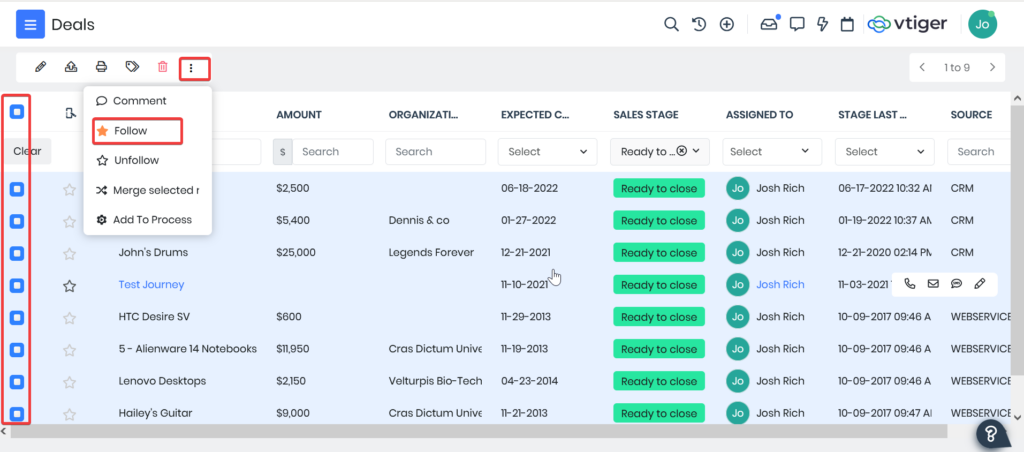
Task: Click the red trash delete icon
Action: [162, 67]
